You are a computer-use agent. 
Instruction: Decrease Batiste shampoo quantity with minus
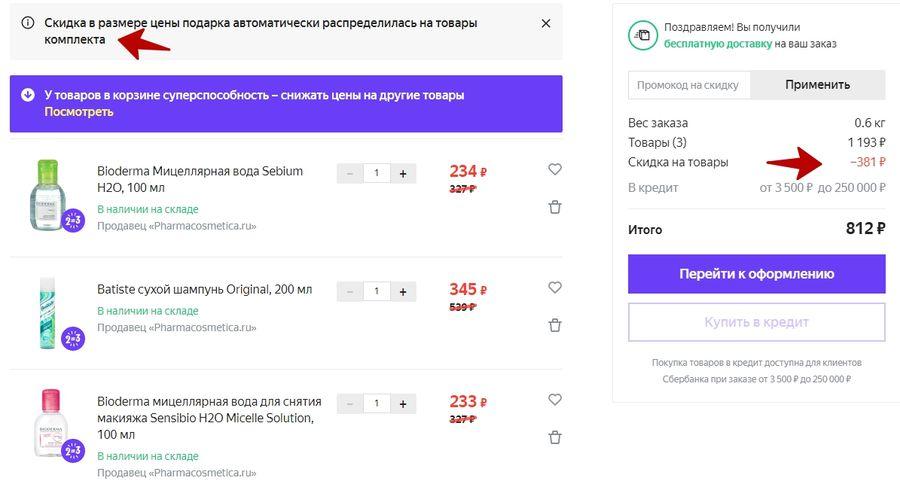click(x=350, y=291)
